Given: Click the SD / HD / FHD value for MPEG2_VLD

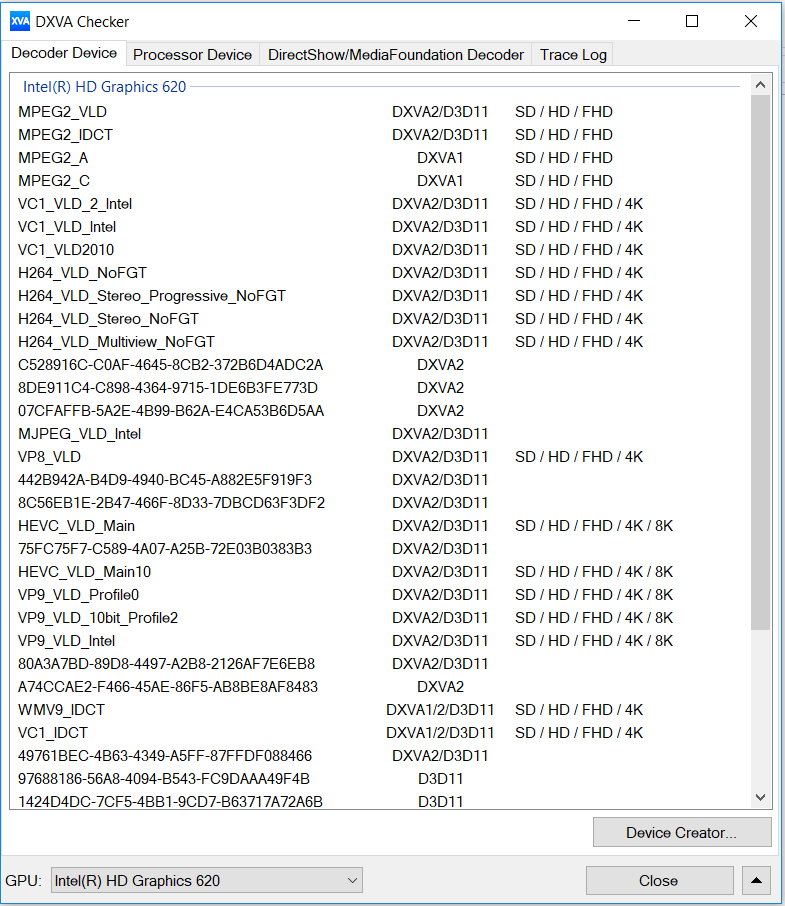Looking at the screenshot, I should [564, 112].
